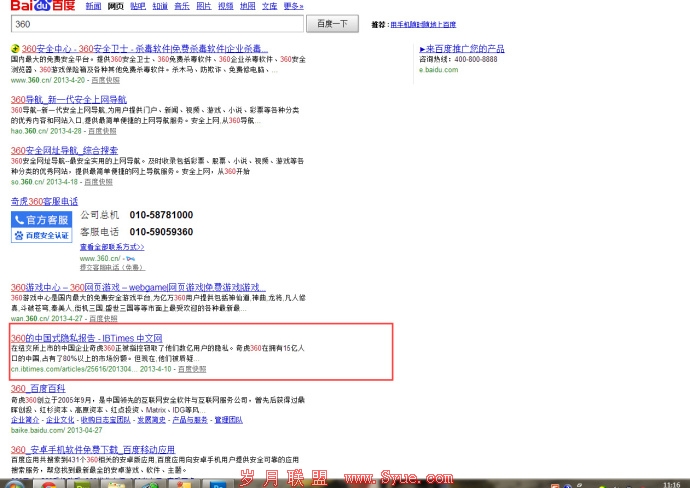Open the 360的中国式隐私报告 - IBTimes result
This screenshot has width=690, height=488.
(x=87, y=338)
